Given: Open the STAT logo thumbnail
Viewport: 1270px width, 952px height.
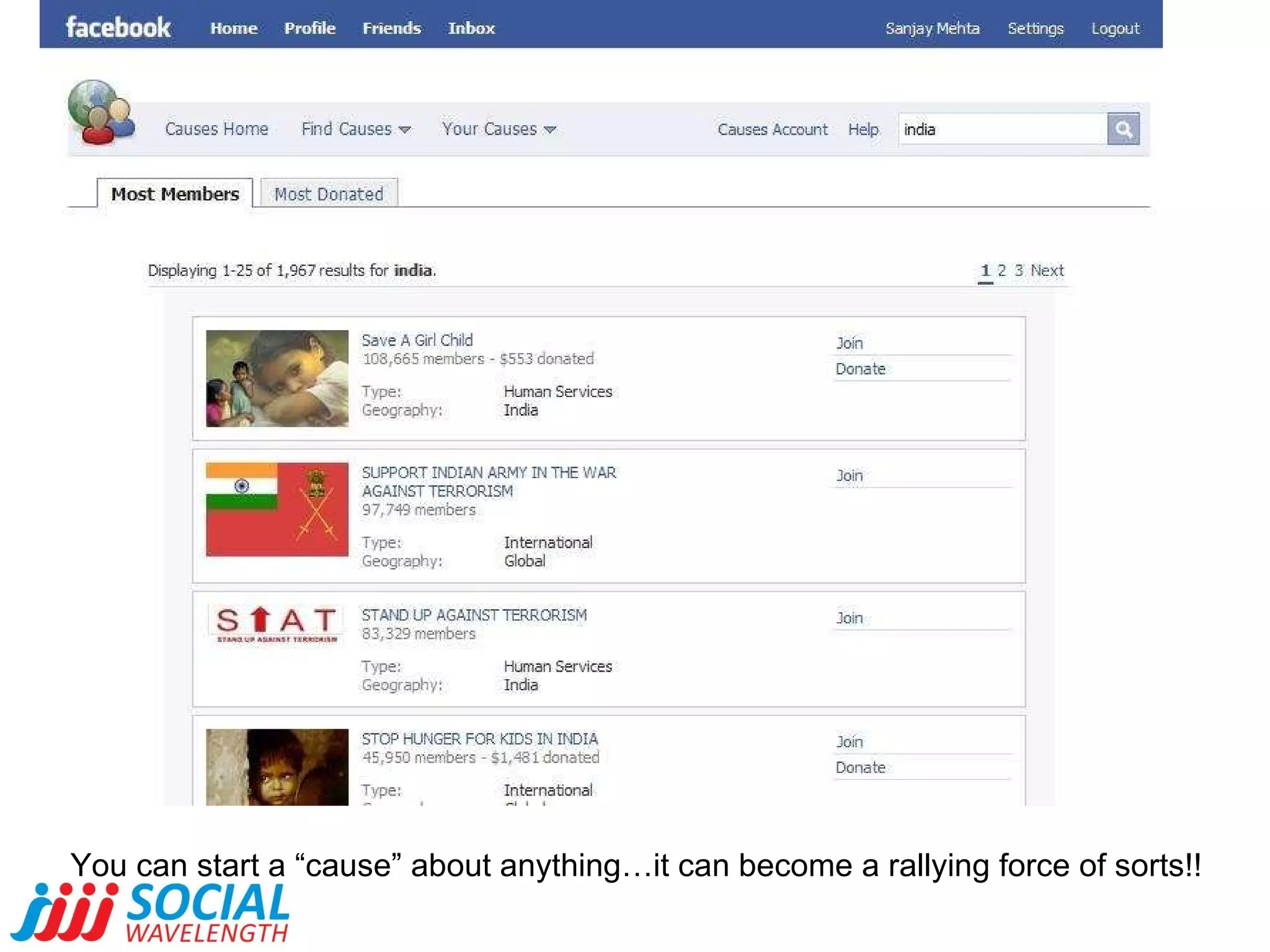Looking at the screenshot, I should pyautogui.click(x=277, y=624).
